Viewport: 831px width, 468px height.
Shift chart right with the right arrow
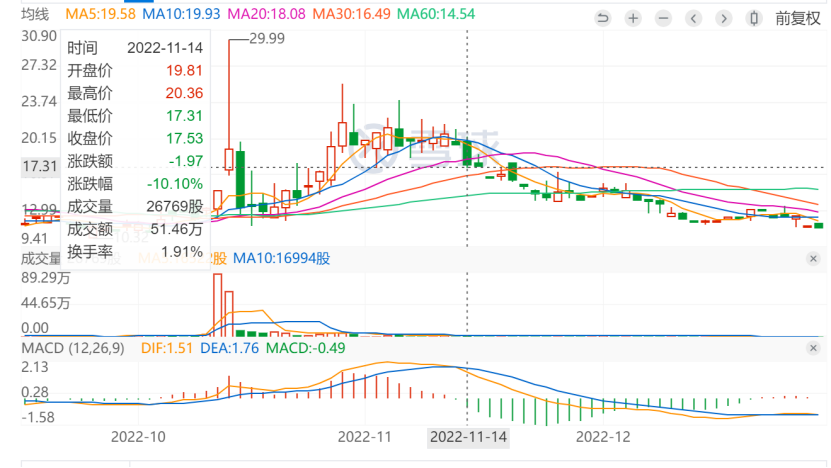point(724,18)
